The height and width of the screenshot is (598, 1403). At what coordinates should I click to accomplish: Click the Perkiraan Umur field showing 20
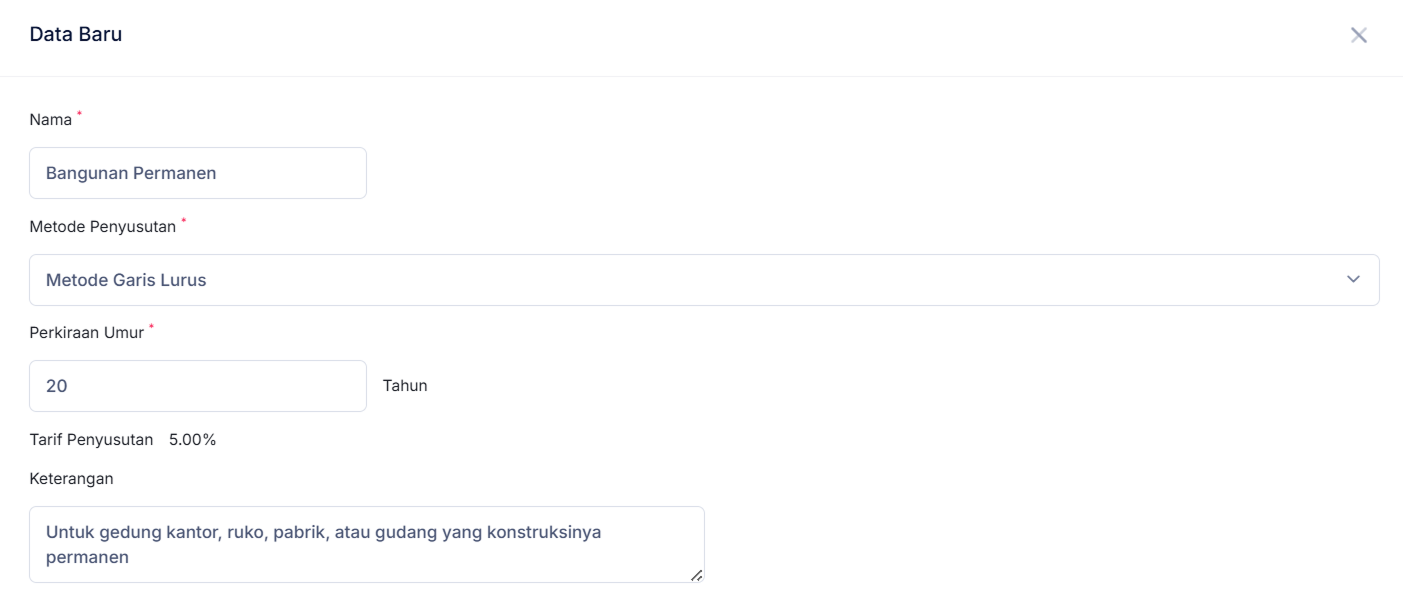point(198,386)
